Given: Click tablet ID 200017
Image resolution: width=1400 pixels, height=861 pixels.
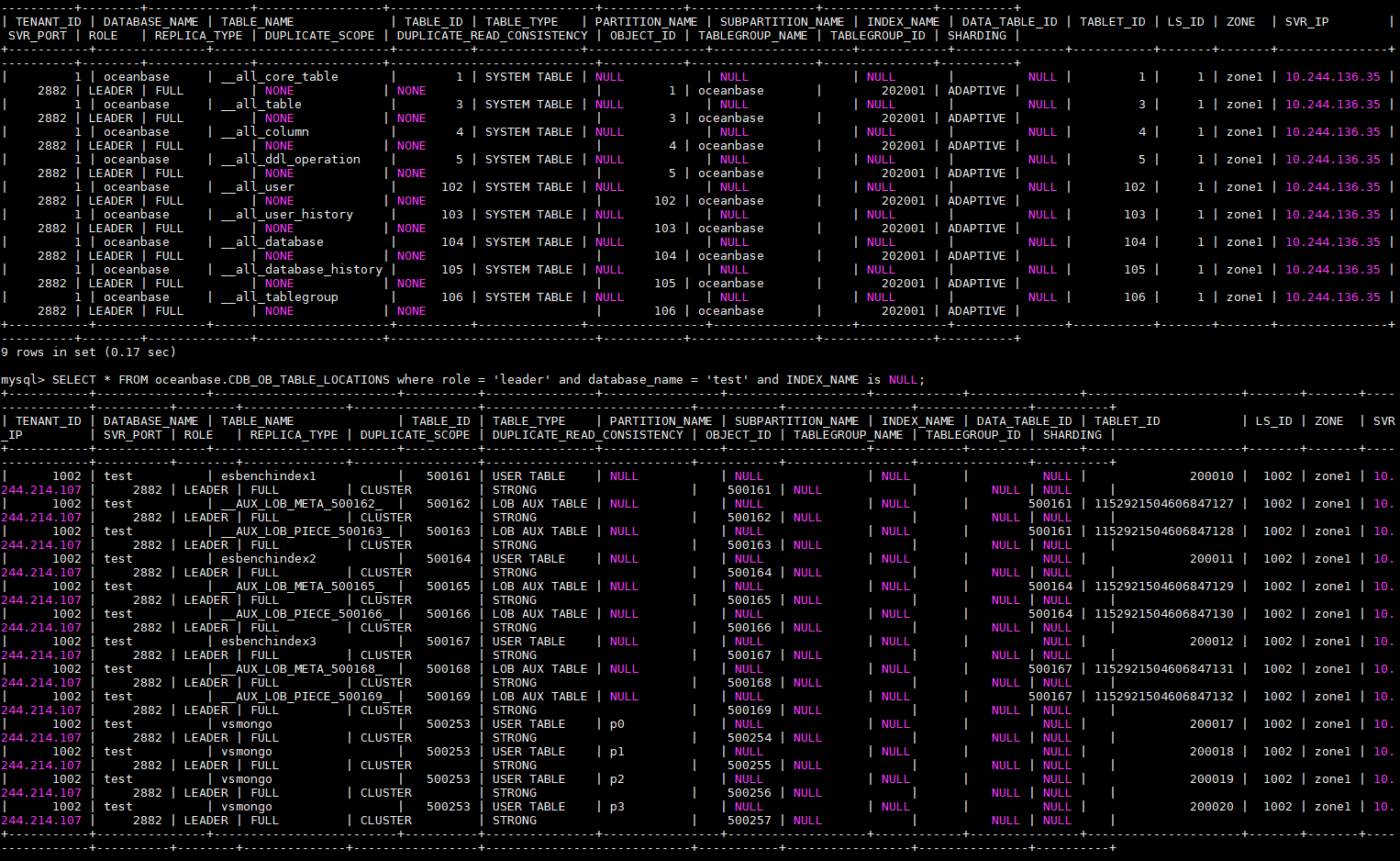Looking at the screenshot, I should pyautogui.click(x=1212, y=724).
